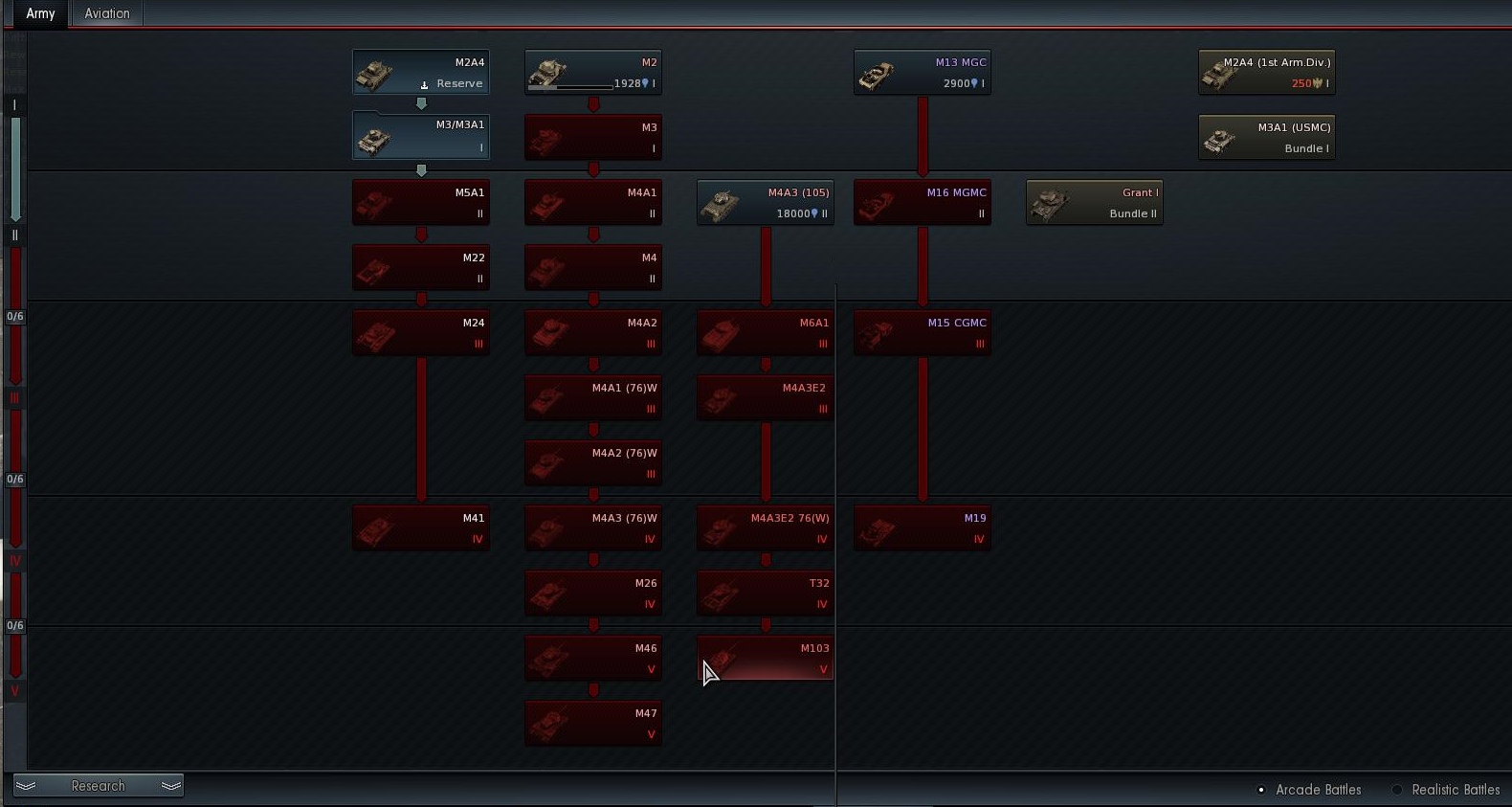Switch to the Aviation tab
Image resolution: width=1512 pixels, height=807 pixels.
[x=107, y=13]
